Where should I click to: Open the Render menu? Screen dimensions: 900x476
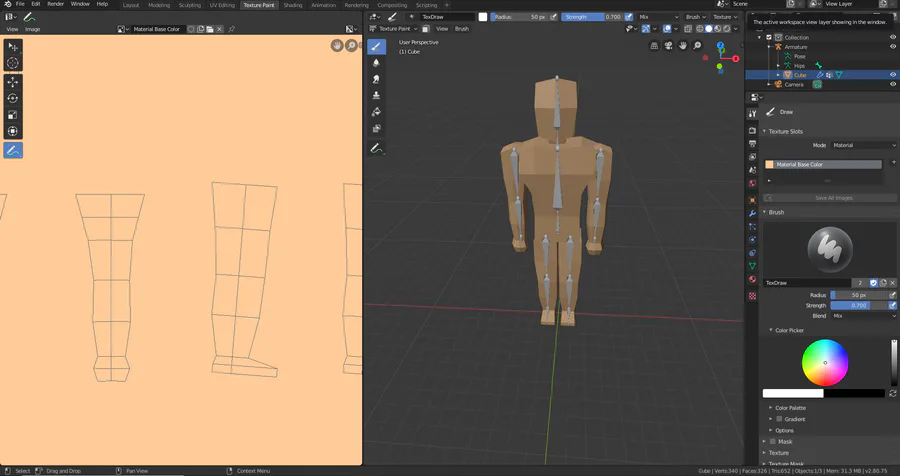click(56, 4)
